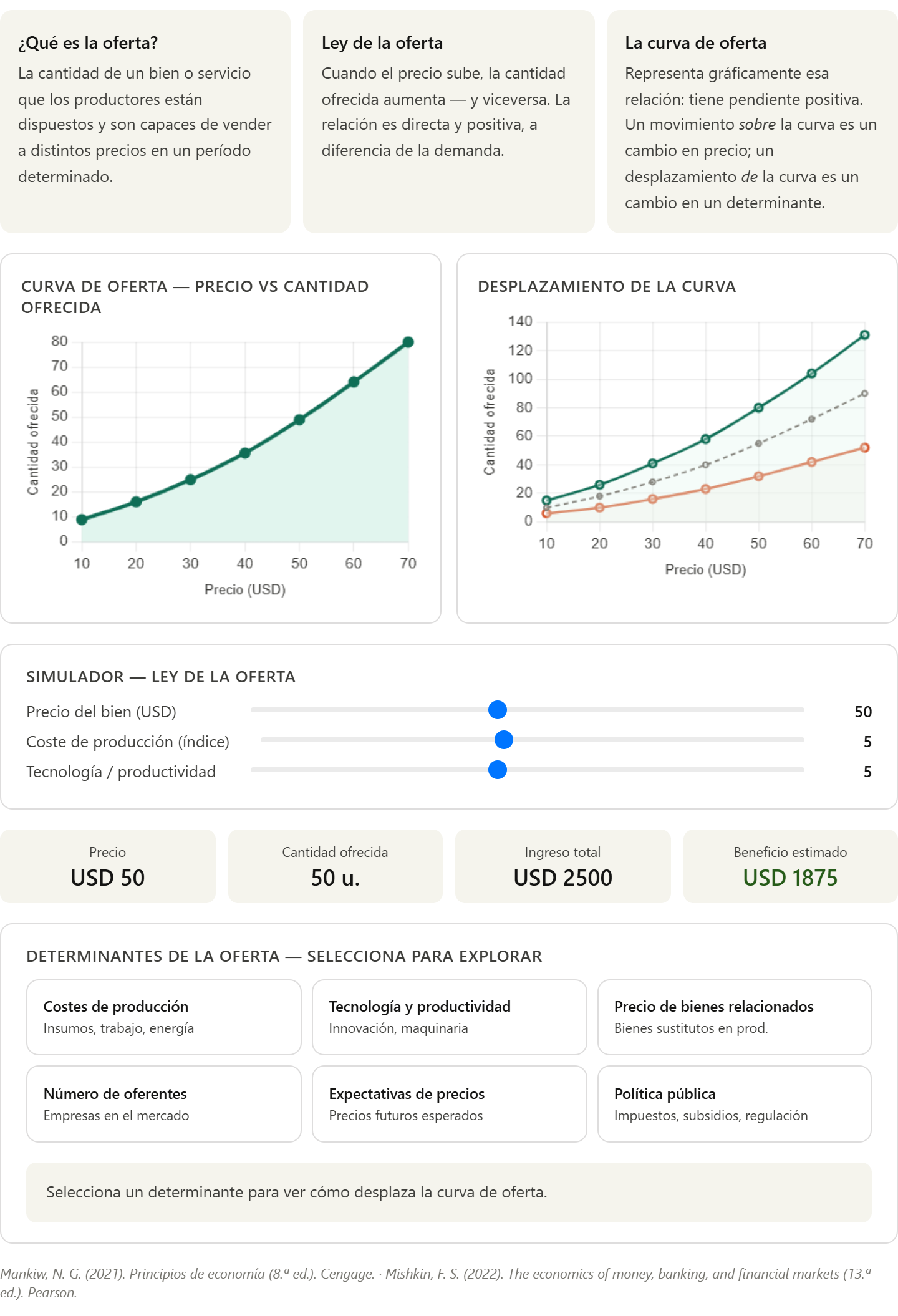Click the Cantidad ofrecida 50 u. card

pos(335,866)
